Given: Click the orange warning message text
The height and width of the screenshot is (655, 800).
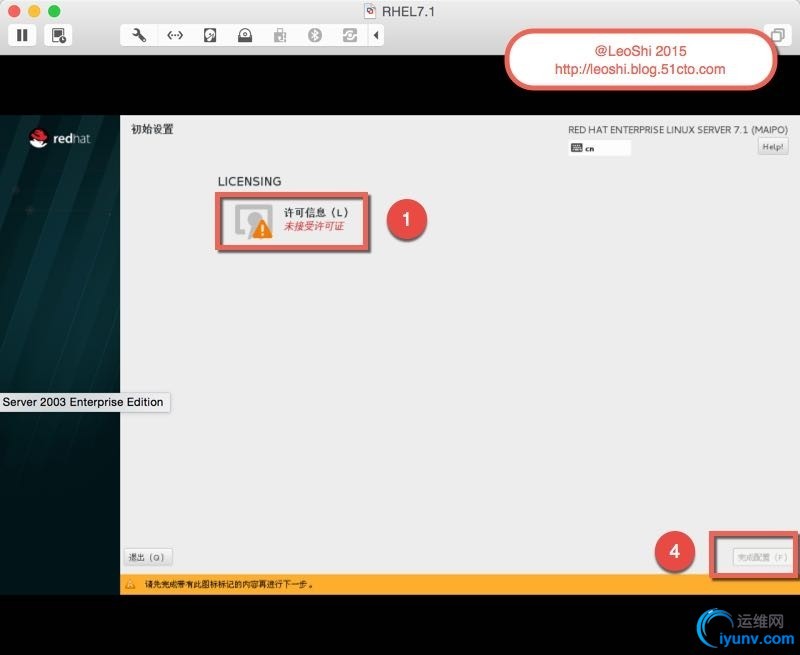Looking at the screenshot, I should pos(229,584).
